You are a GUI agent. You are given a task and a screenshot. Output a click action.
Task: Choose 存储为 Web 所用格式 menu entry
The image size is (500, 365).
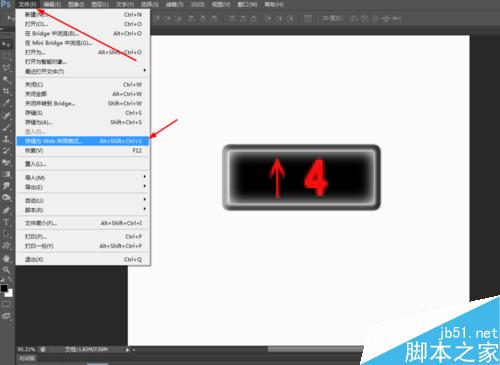83,141
